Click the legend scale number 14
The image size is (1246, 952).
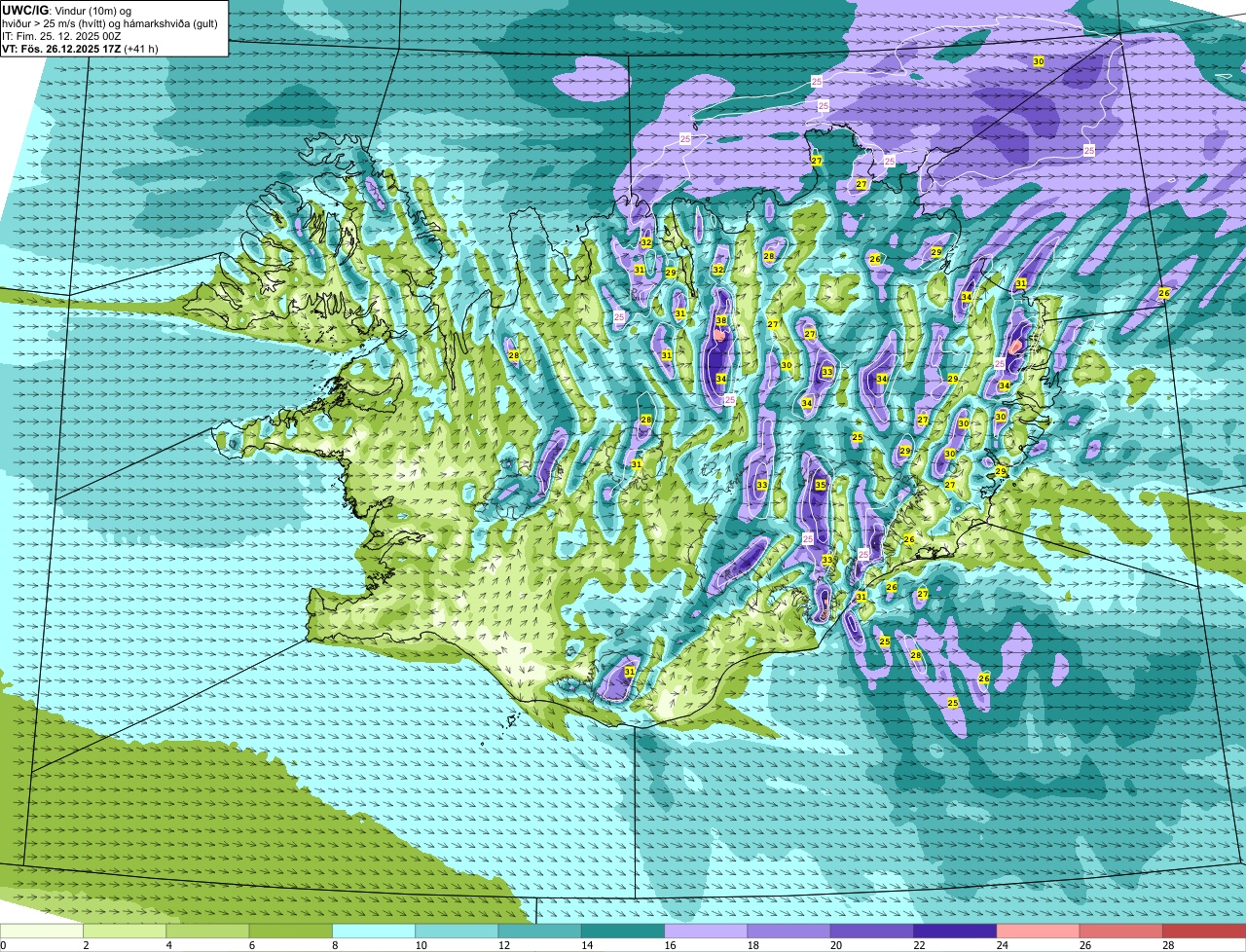coord(587,945)
